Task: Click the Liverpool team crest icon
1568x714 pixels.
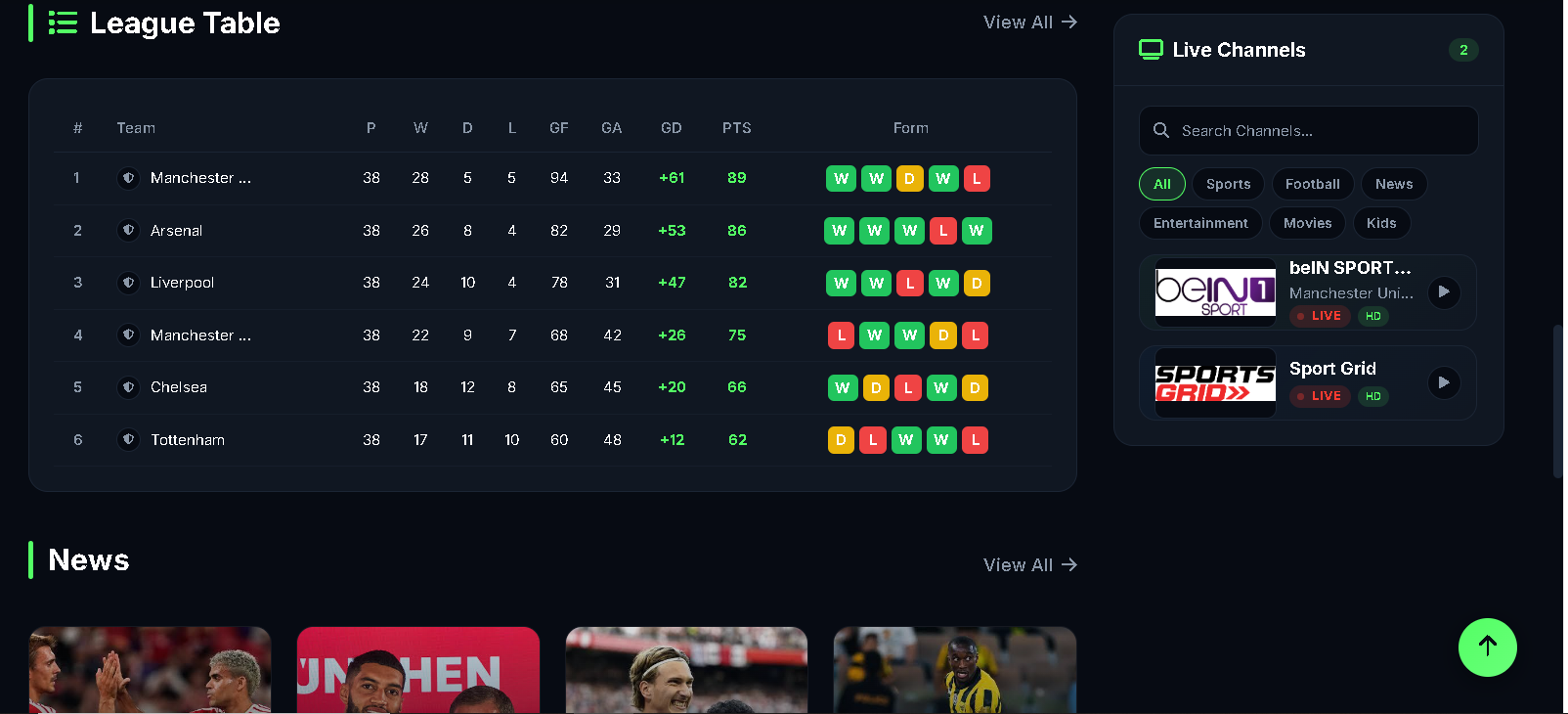Action: pyautogui.click(x=128, y=283)
